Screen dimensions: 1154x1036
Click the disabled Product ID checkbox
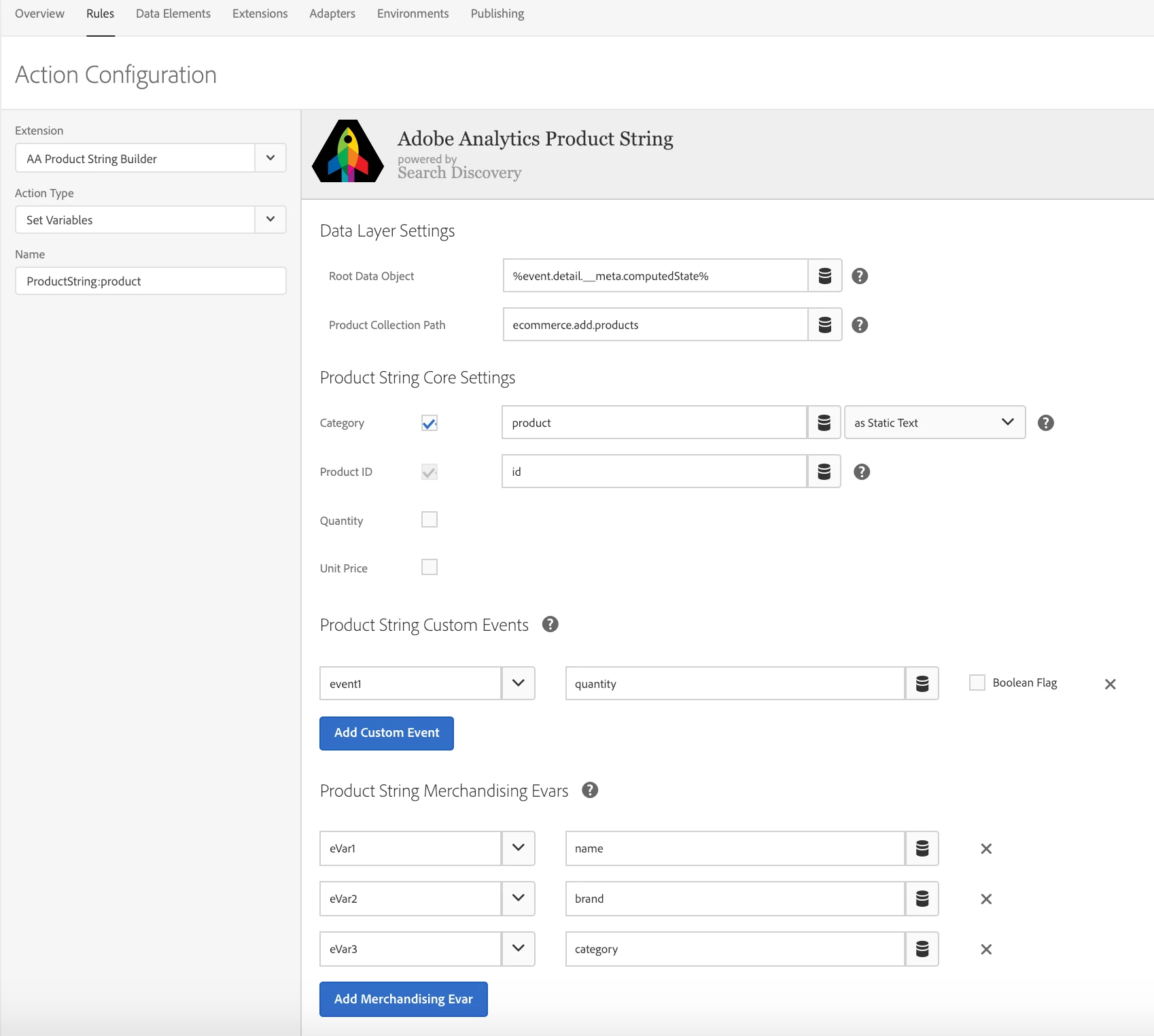pyautogui.click(x=430, y=472)
